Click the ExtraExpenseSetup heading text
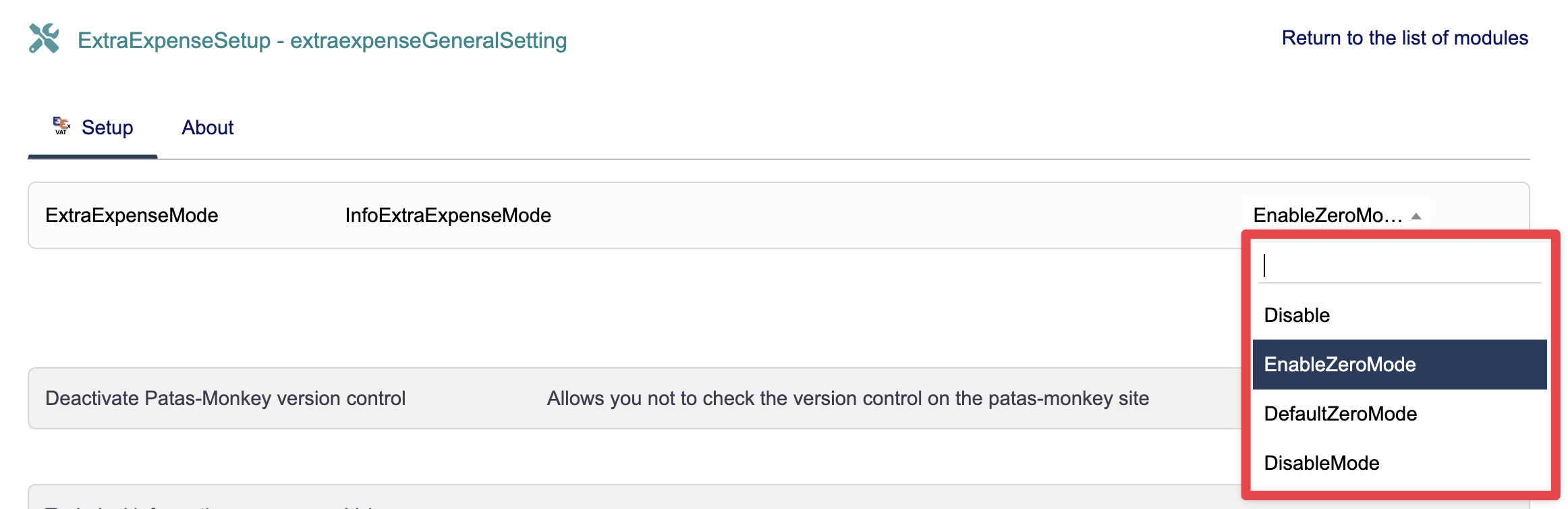 point(174,41)
